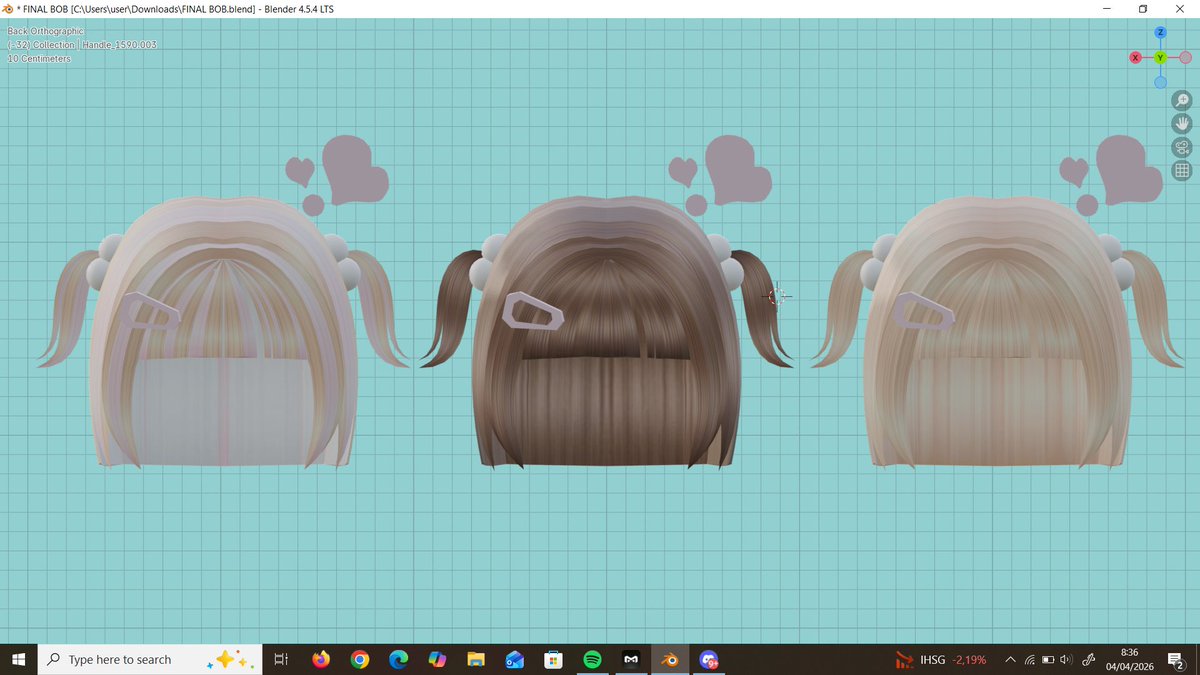Toggle orthographic projection via the grid gizmo icon
Image resolution: width=1200 pixels, height=675 pixels.
pos(1183,169)
